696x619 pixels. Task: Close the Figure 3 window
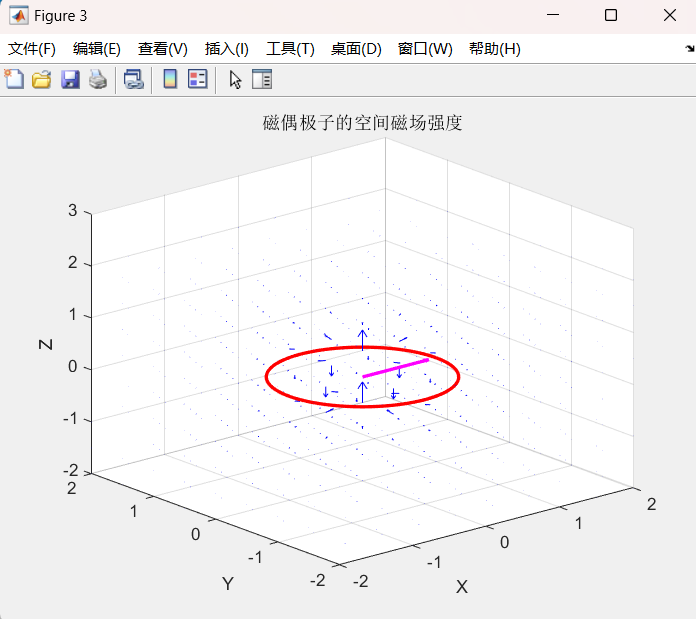click(670, 16)
